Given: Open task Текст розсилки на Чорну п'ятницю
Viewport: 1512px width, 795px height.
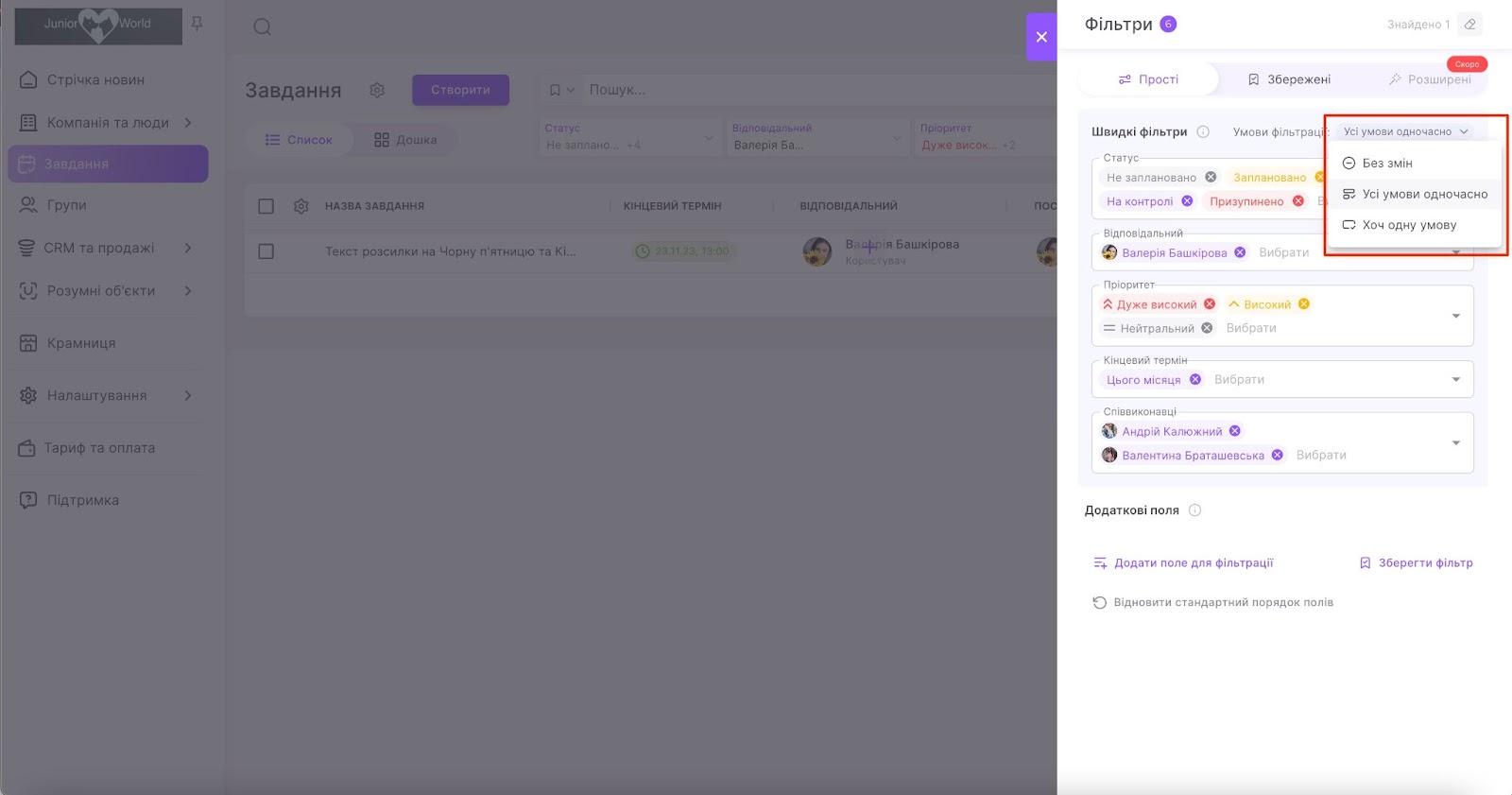Looking at the screenshot, I should point(451,251).
